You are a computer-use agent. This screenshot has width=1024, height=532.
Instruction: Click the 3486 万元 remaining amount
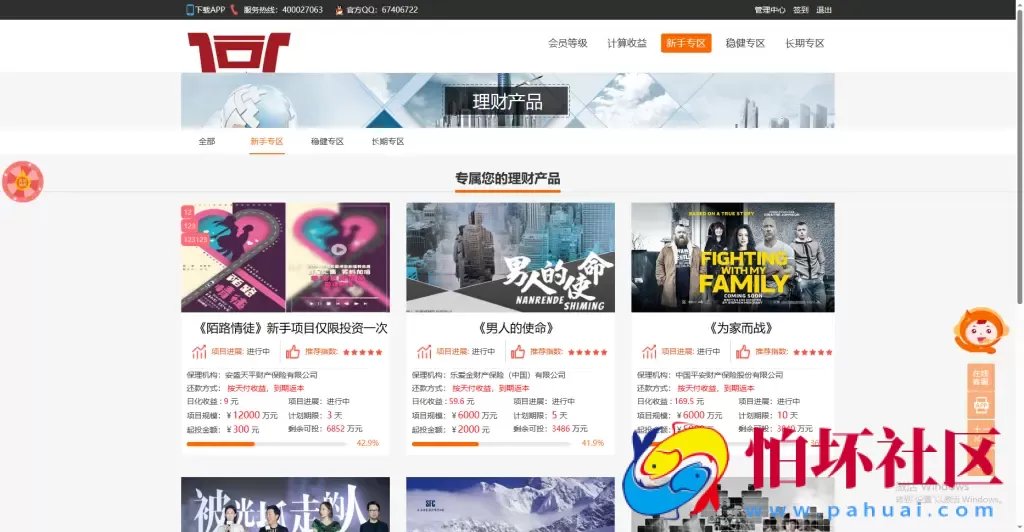569,429
